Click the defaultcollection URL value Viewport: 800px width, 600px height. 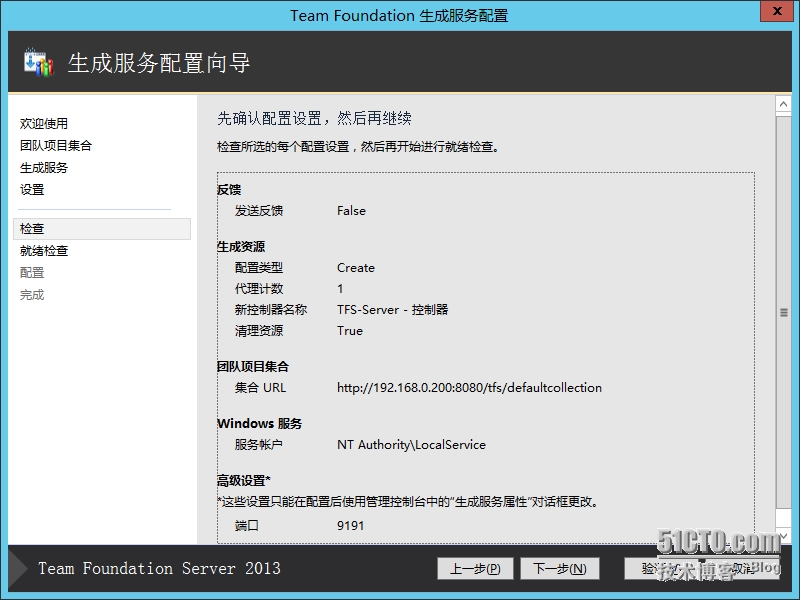click(x=469, y=388)
